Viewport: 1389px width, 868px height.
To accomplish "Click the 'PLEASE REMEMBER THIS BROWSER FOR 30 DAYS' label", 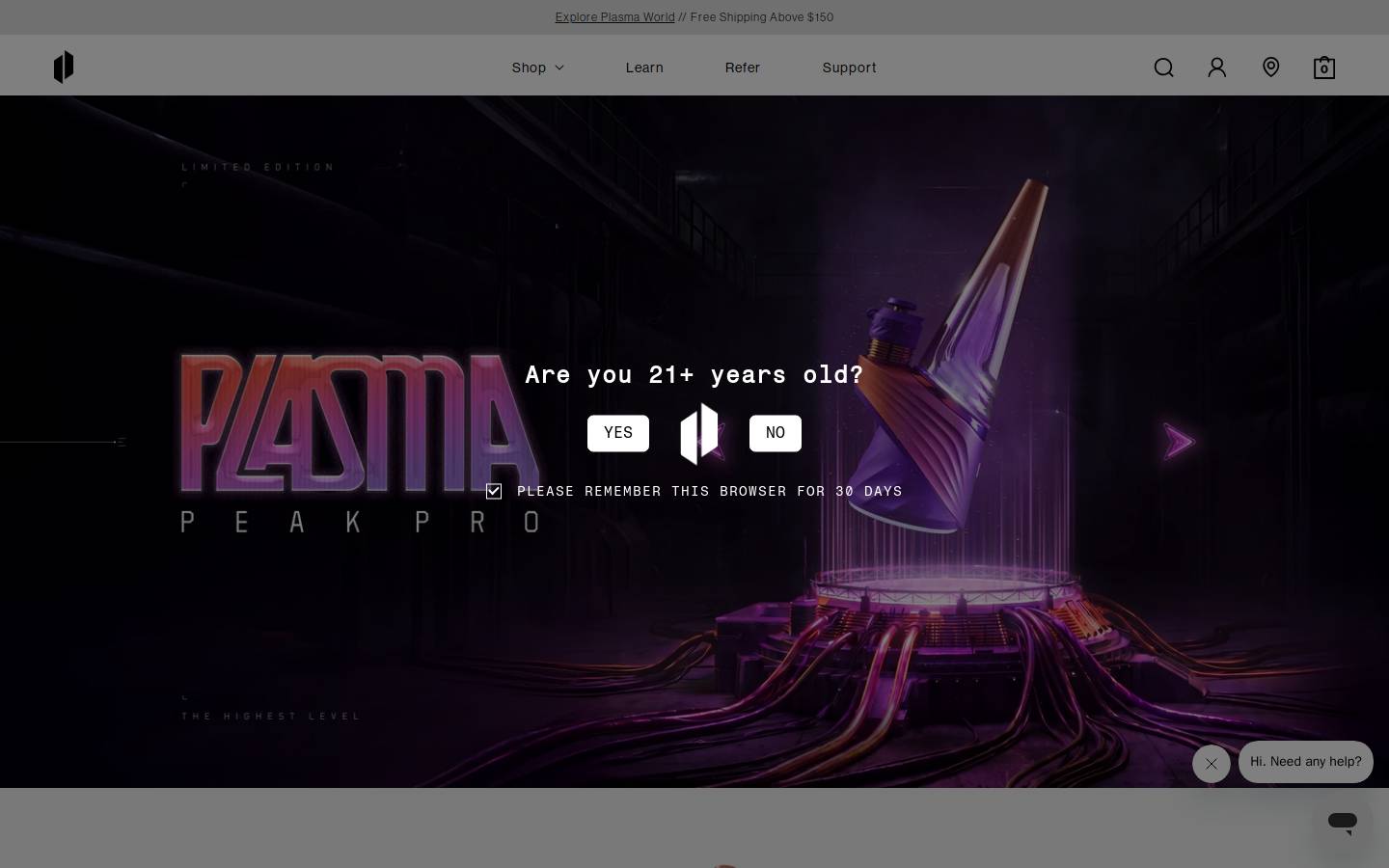I will 710,492.
